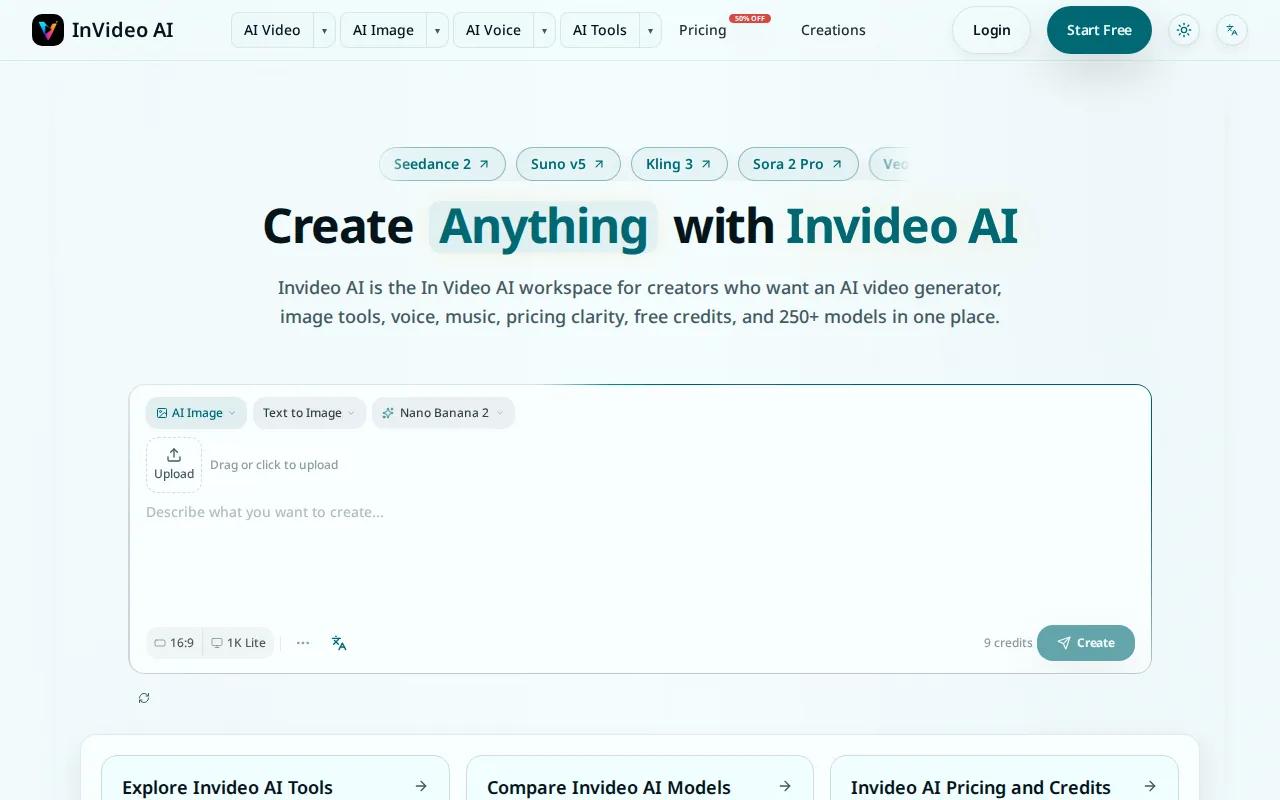This screenshot has height=800, width=1280.
Task: Expand the AI Tools dropdown arrow
Action: 650,30
